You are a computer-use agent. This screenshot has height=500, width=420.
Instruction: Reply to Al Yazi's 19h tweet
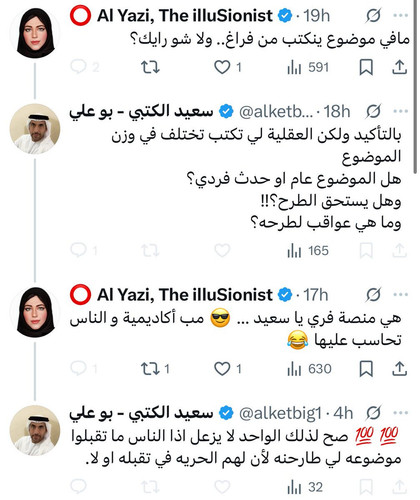pyautogui.click(x=85, y=68)
